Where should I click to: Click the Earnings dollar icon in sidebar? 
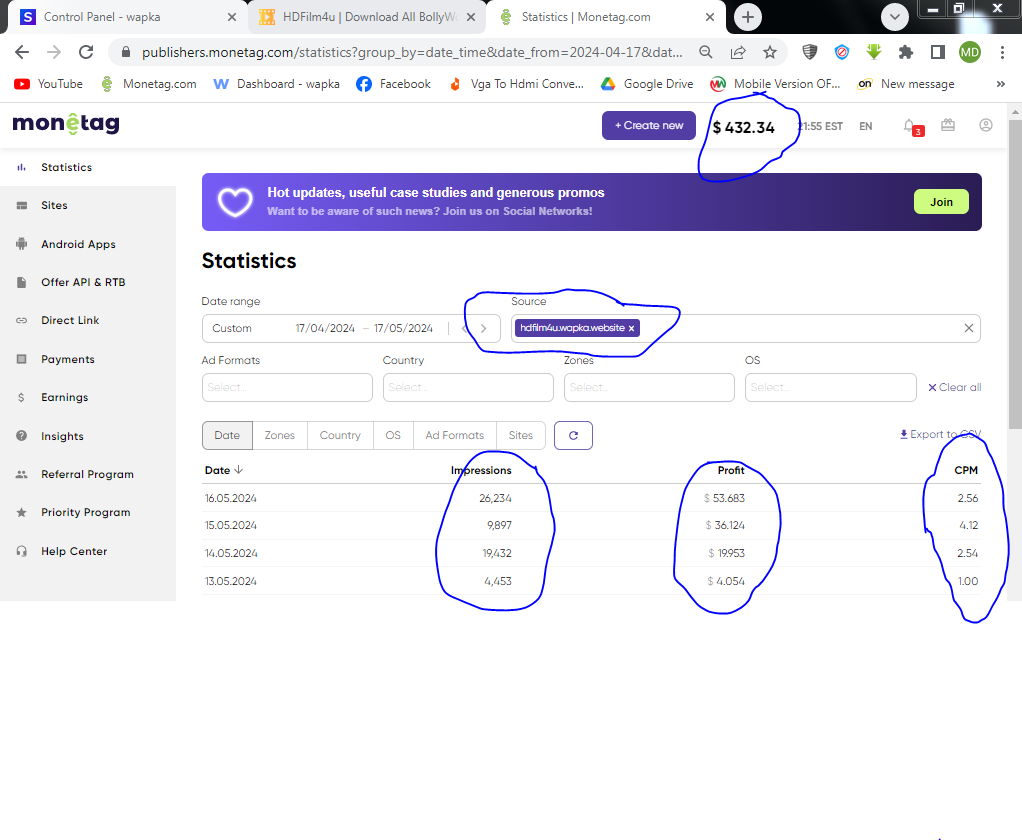[x=22, y=398]
